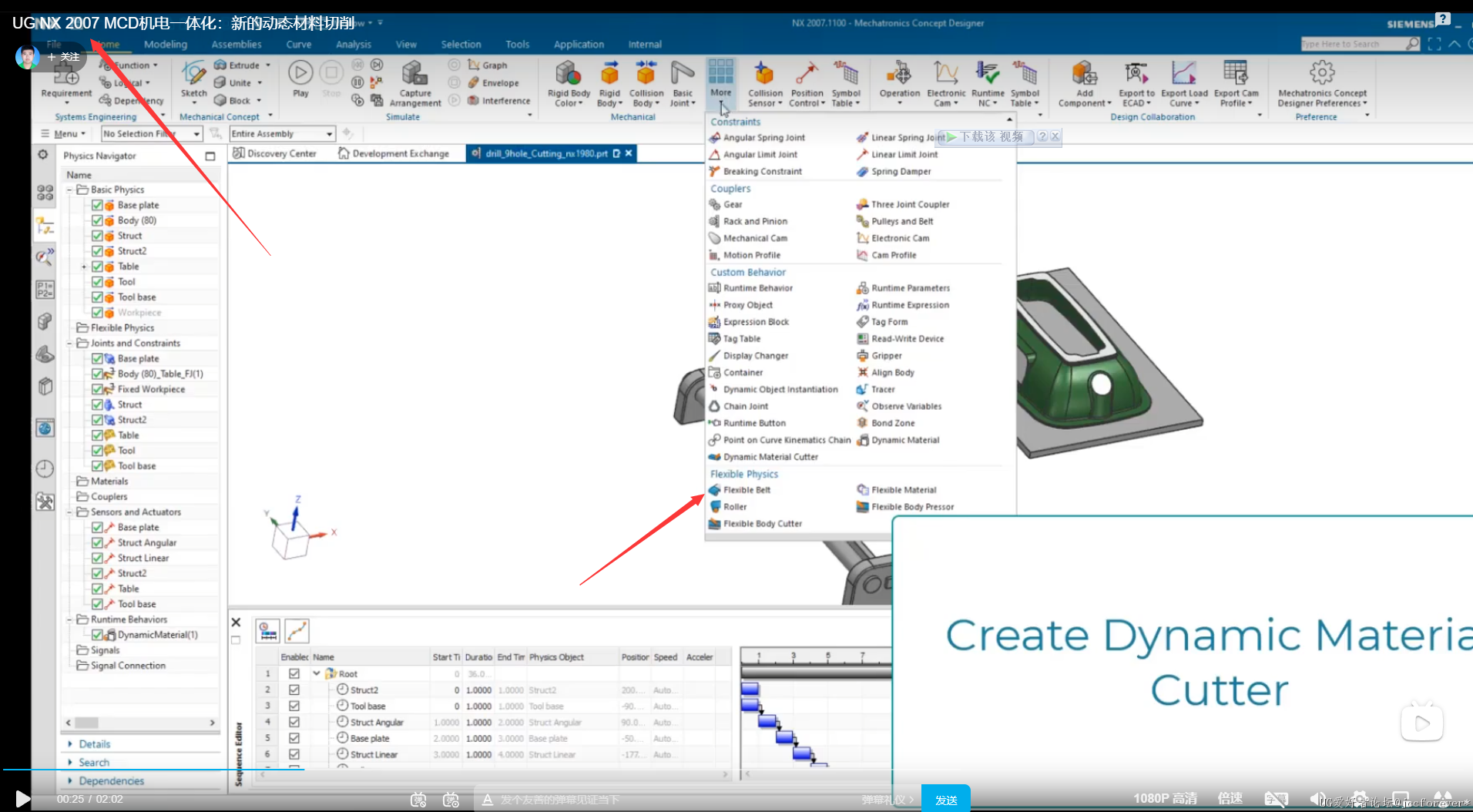Expand the Table node in Basic Physics
The height and width of the screenshot is (812, 1473).
tap(84, 267)
